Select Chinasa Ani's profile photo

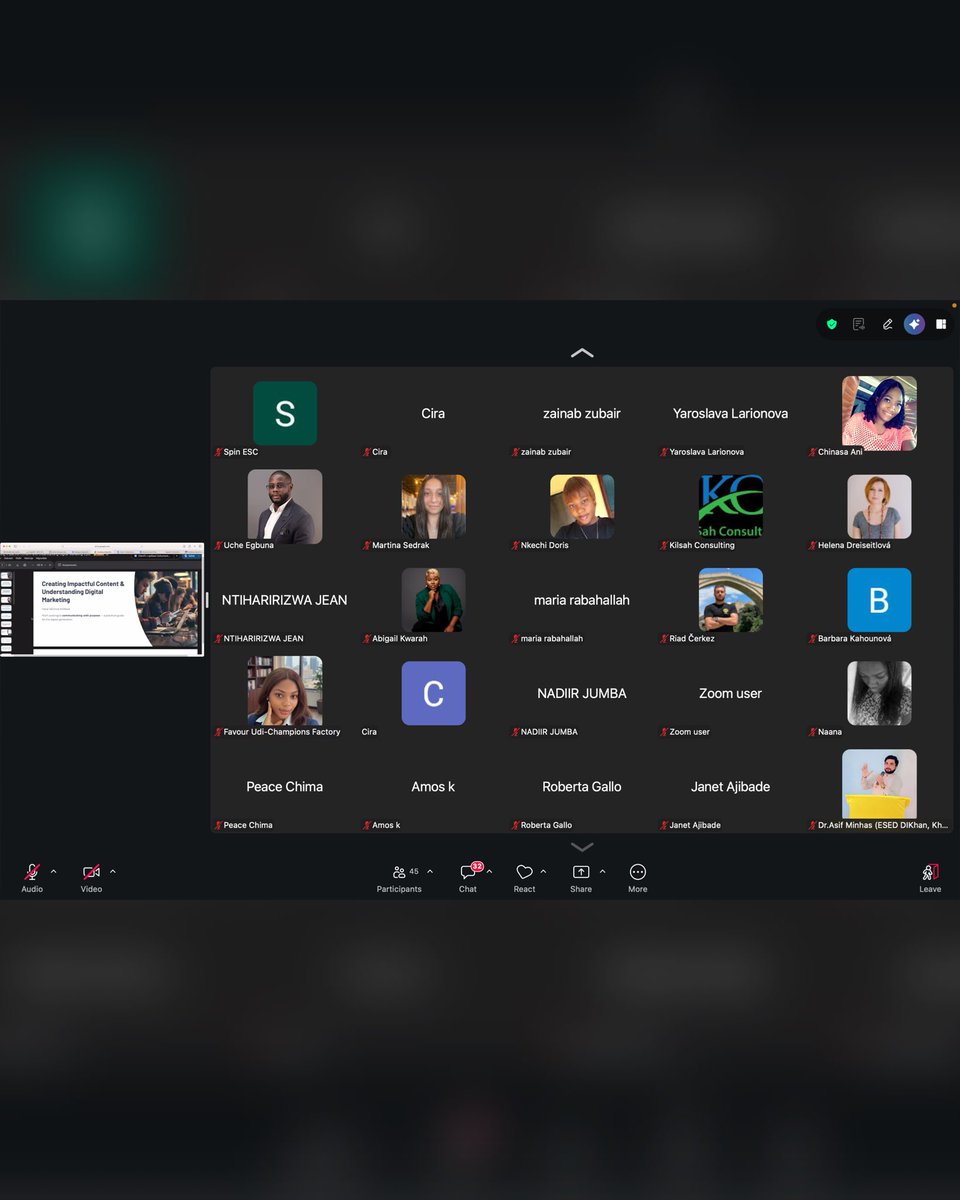pos(879,413)
